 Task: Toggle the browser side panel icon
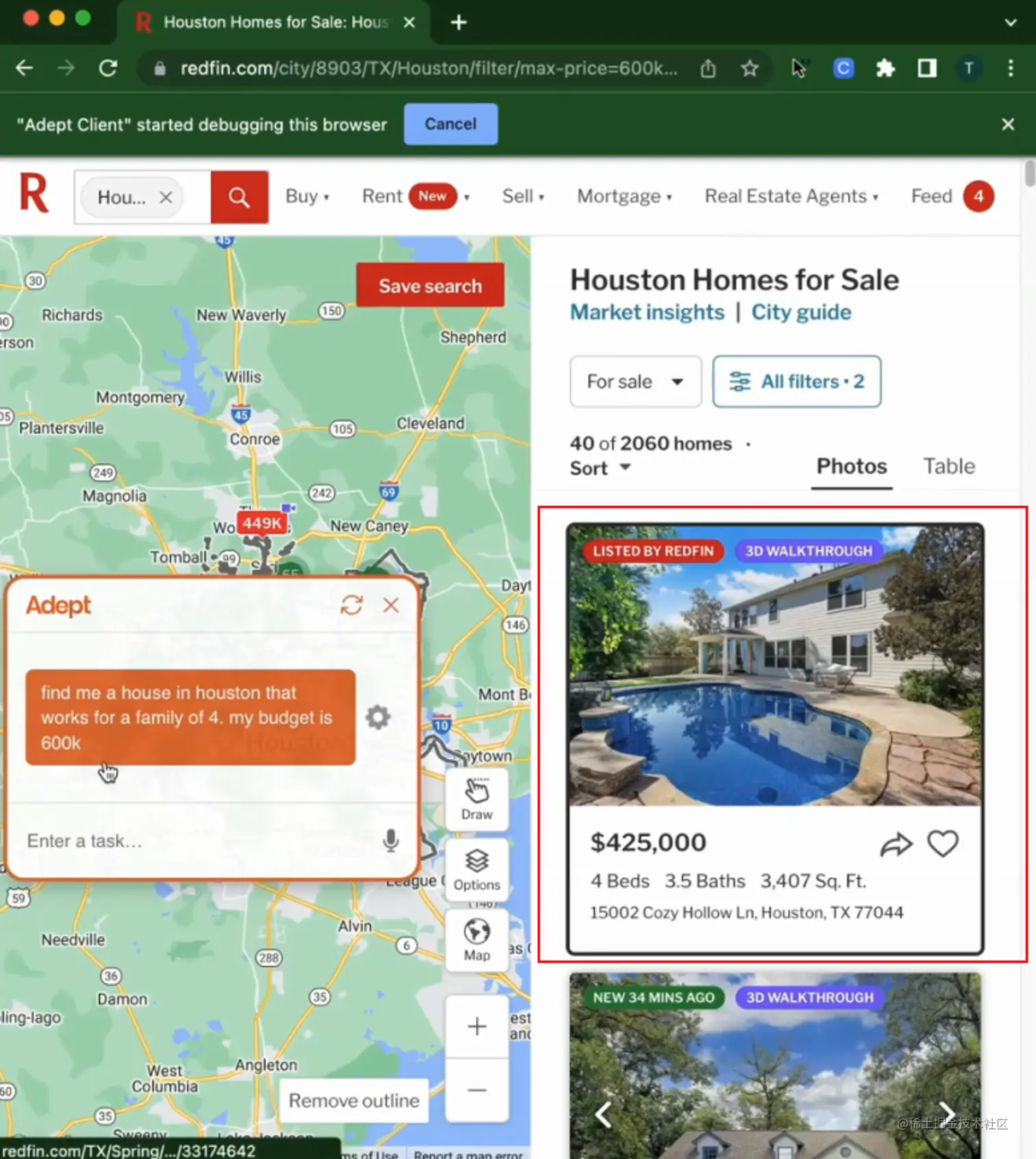pos(927,68)
